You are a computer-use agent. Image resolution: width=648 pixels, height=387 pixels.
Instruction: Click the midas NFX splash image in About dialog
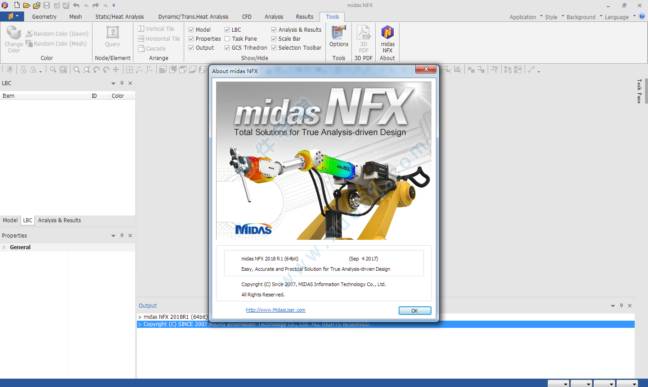(x=324, y=160)
